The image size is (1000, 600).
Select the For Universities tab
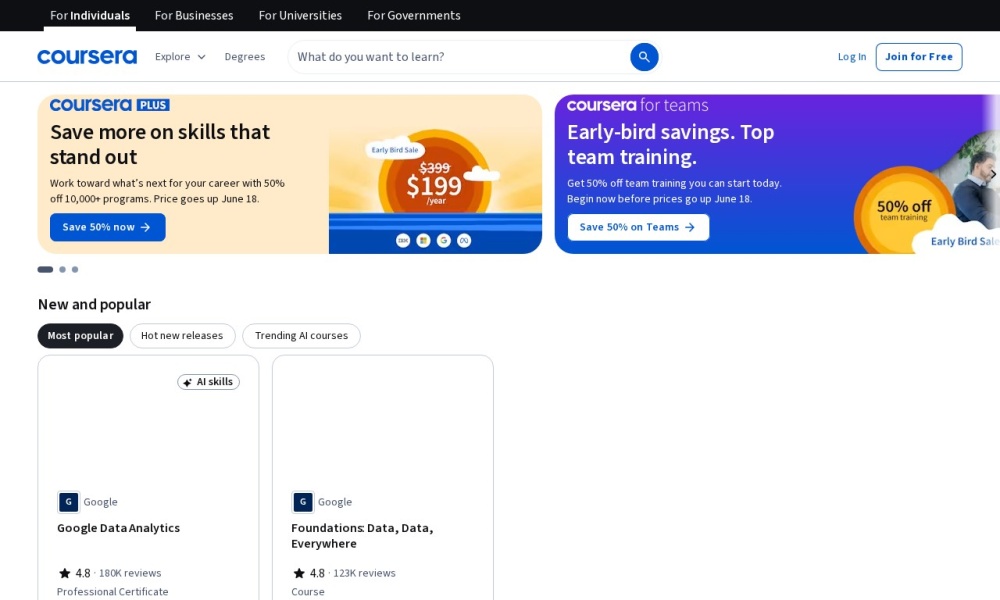click(300, 15)
